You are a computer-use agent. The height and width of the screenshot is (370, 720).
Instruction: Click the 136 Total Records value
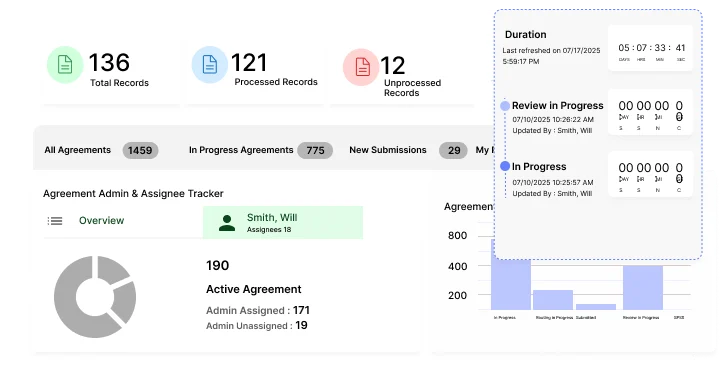coord(109,62)
